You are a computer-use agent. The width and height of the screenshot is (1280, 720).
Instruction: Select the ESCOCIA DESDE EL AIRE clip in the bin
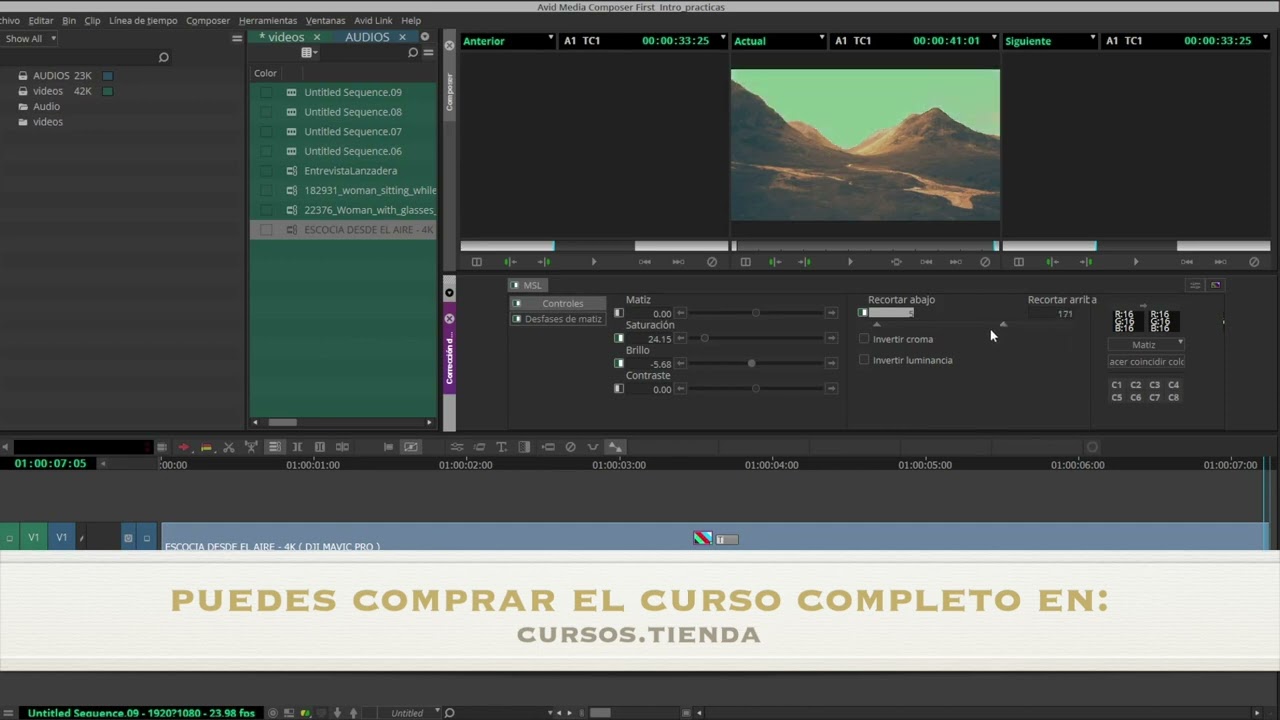pyautogui.click(x=343, y=229)
